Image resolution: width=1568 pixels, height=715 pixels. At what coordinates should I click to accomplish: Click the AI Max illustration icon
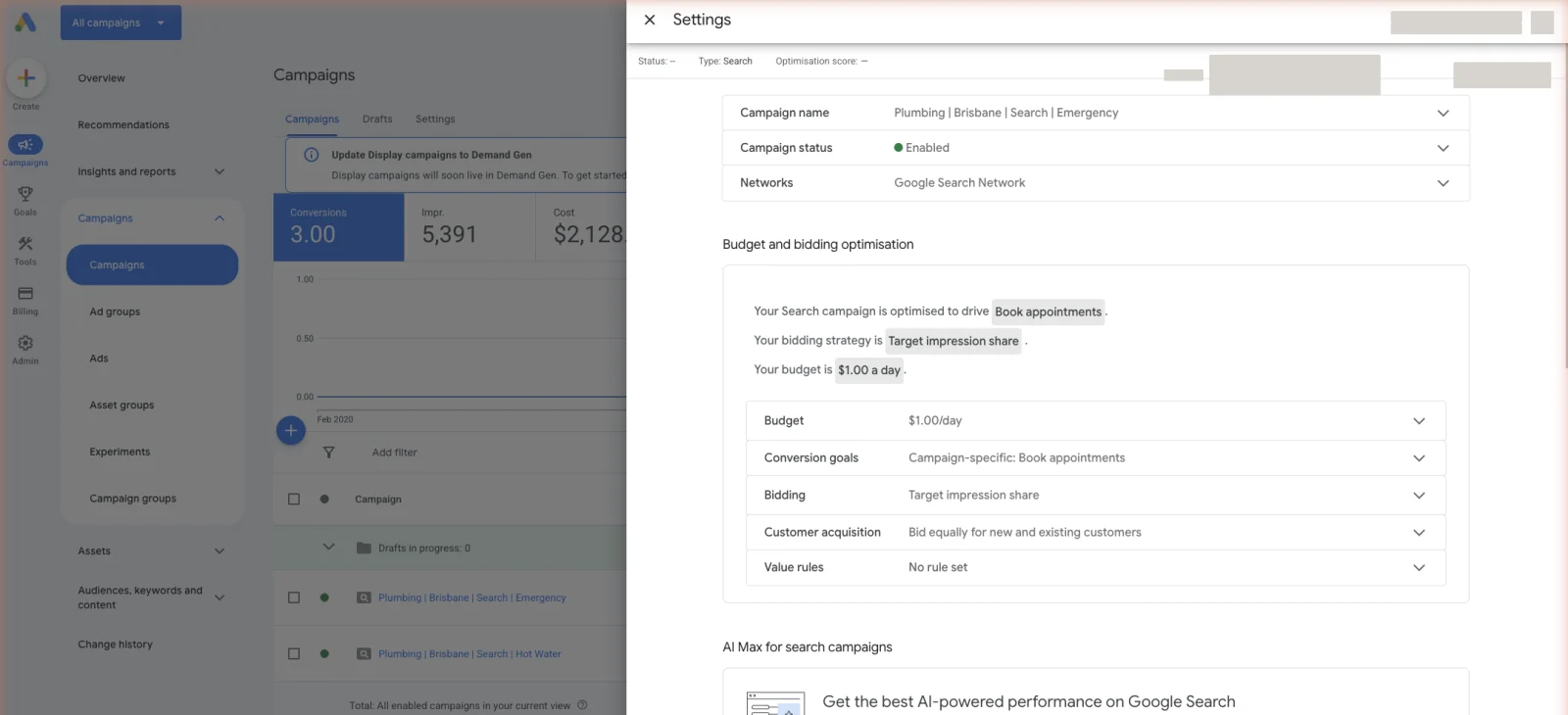click(775, 703)
